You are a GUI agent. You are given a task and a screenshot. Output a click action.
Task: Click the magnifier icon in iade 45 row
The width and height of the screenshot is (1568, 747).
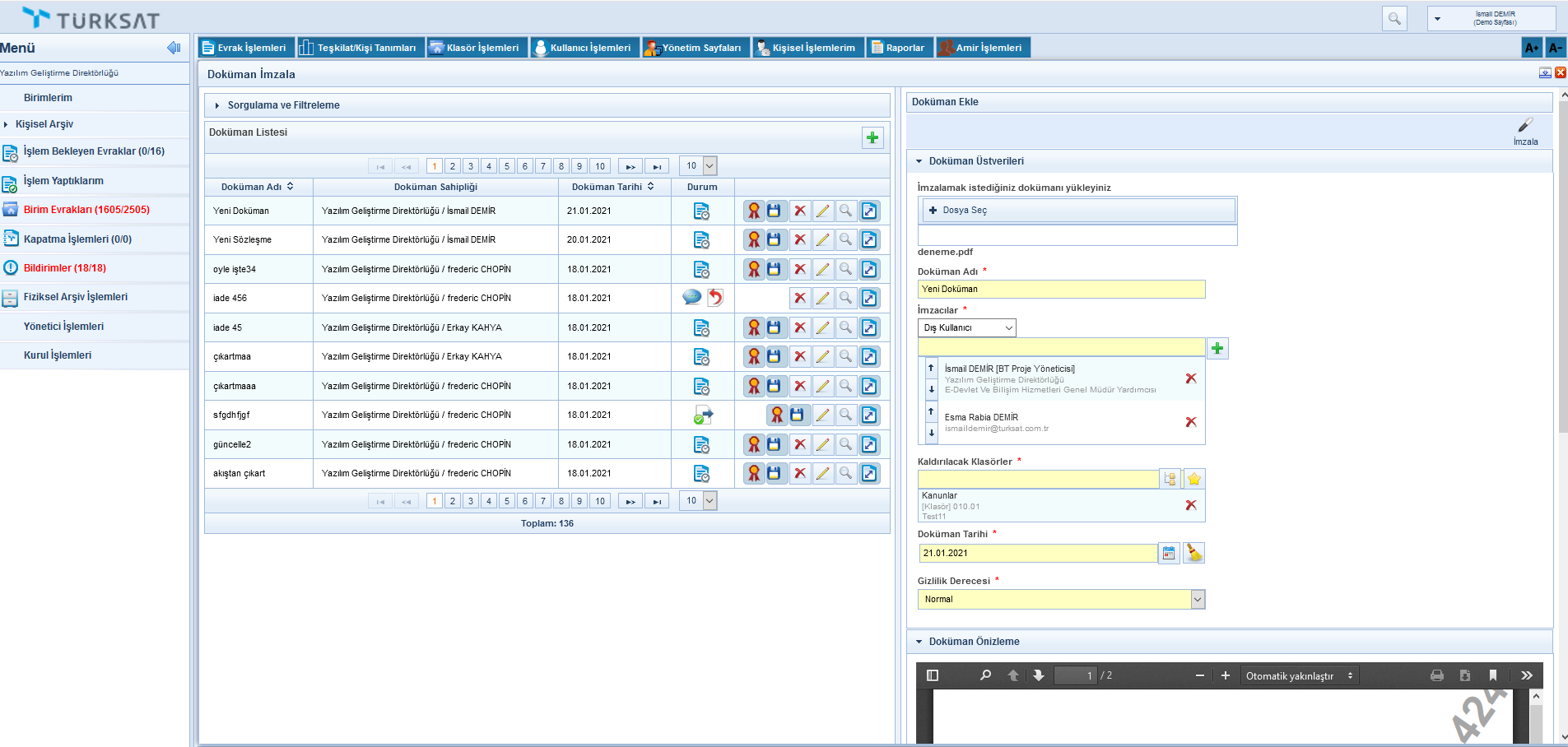coord(845,327)
